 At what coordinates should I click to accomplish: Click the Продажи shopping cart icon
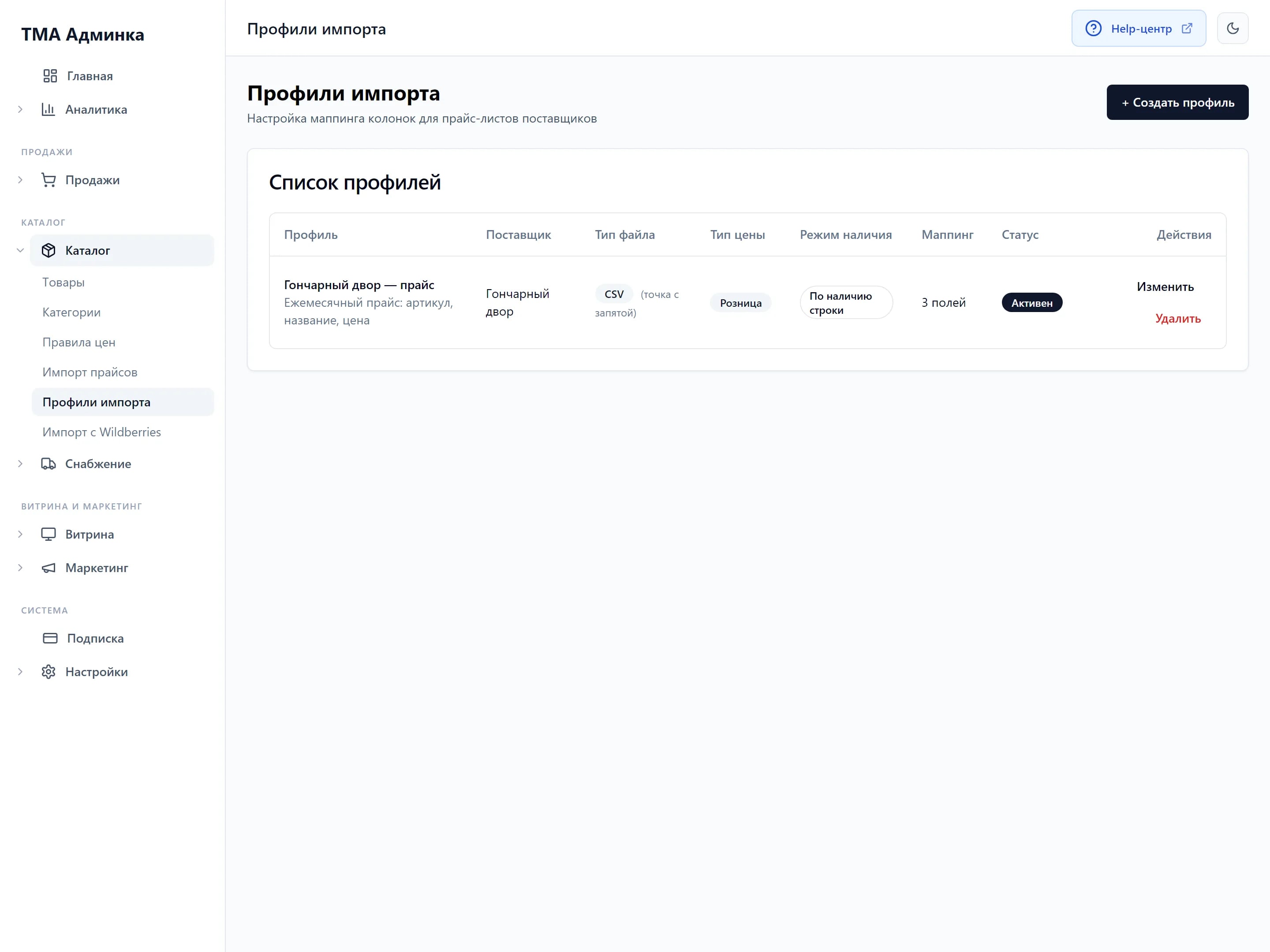48,180
